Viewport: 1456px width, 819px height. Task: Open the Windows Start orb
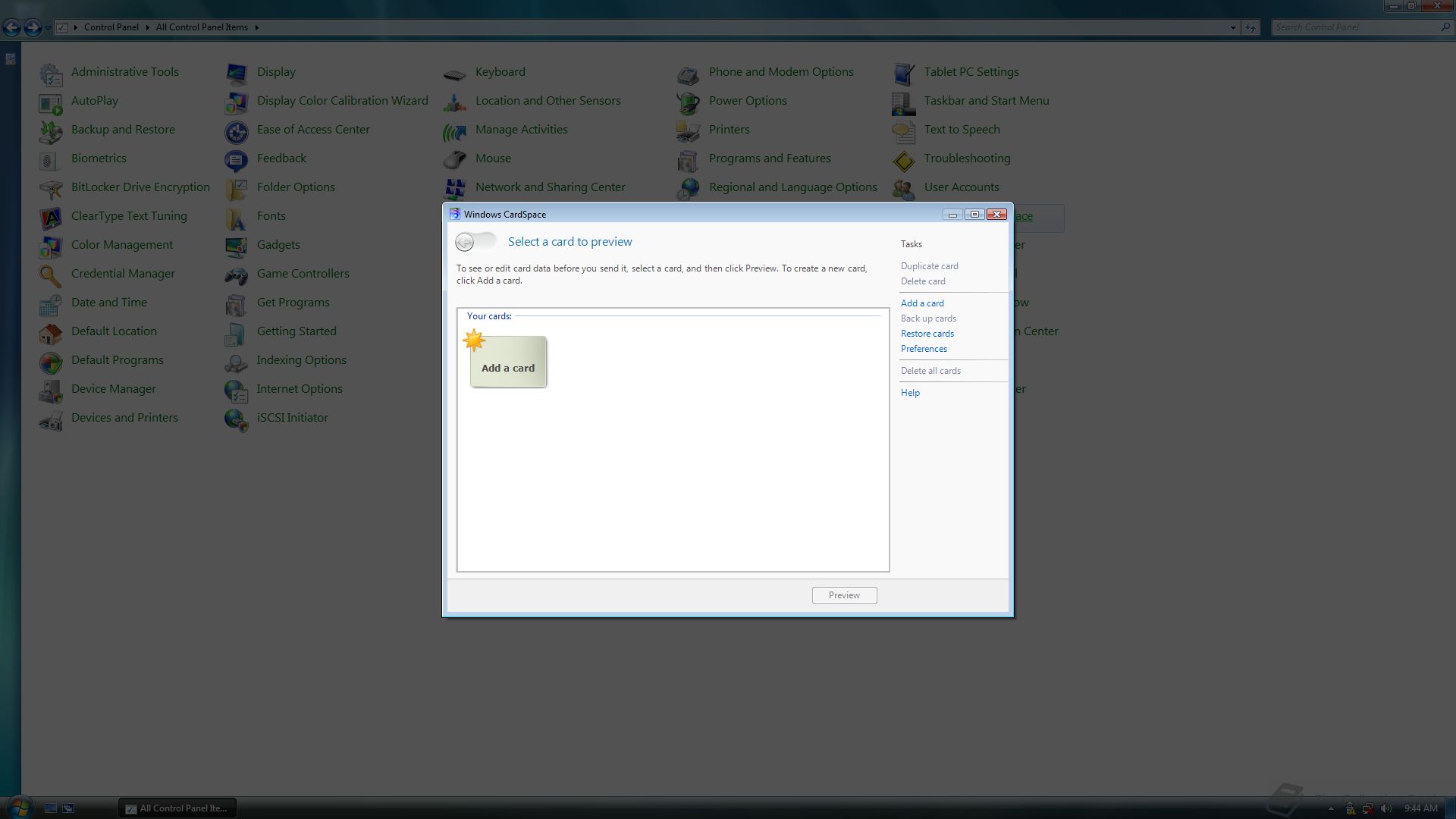20,808
